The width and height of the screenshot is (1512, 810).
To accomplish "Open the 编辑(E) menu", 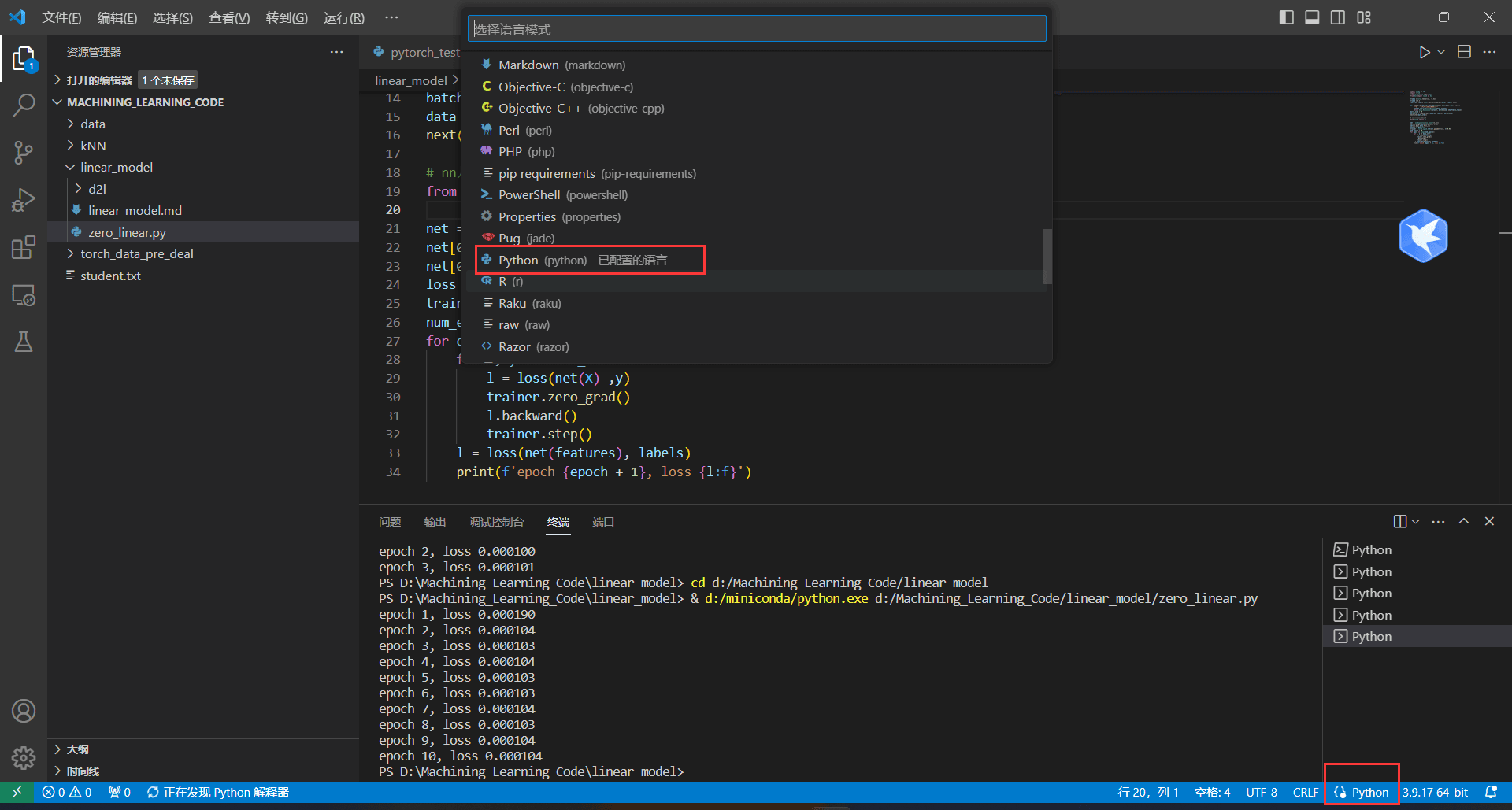I will click(117, 17).
